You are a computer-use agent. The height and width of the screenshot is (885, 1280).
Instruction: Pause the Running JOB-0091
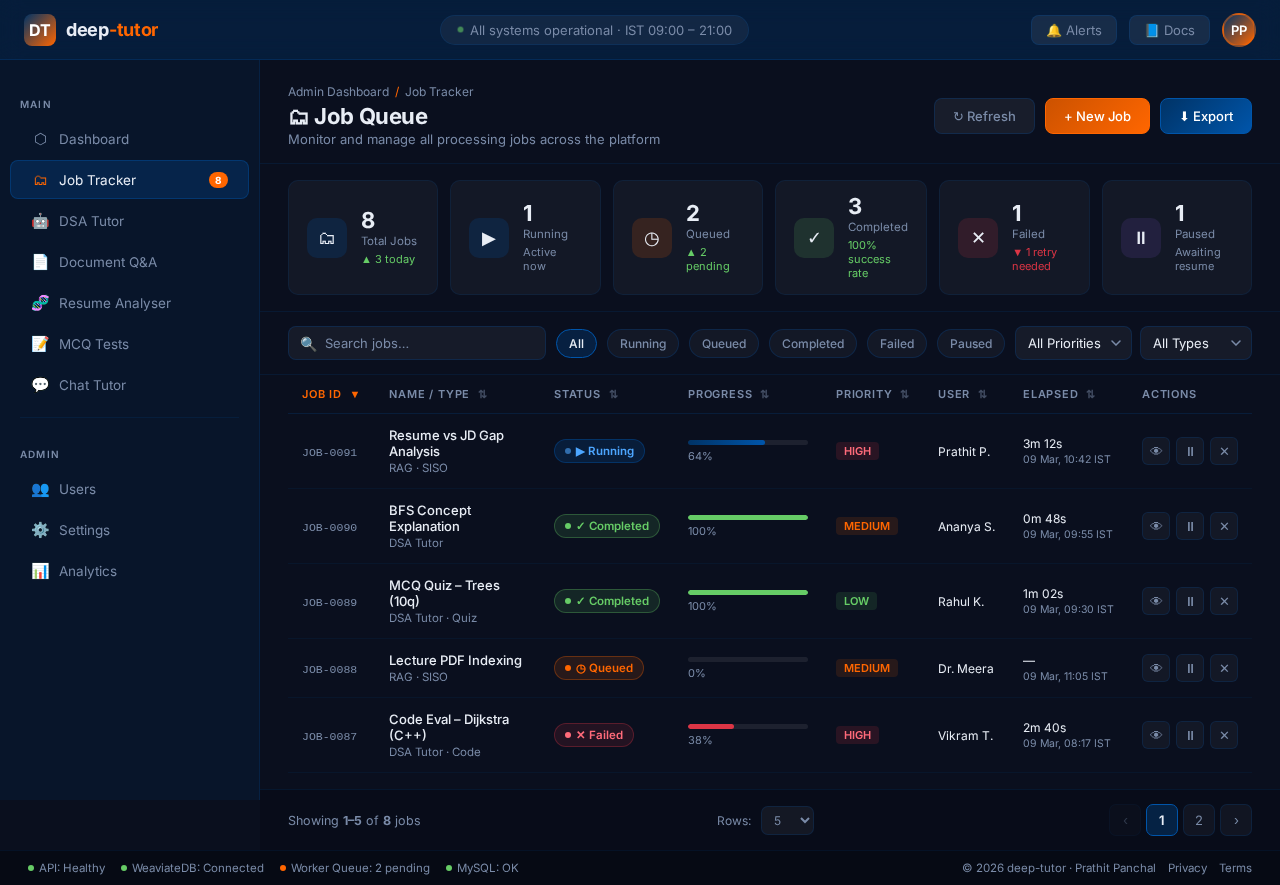(1189, 451)
